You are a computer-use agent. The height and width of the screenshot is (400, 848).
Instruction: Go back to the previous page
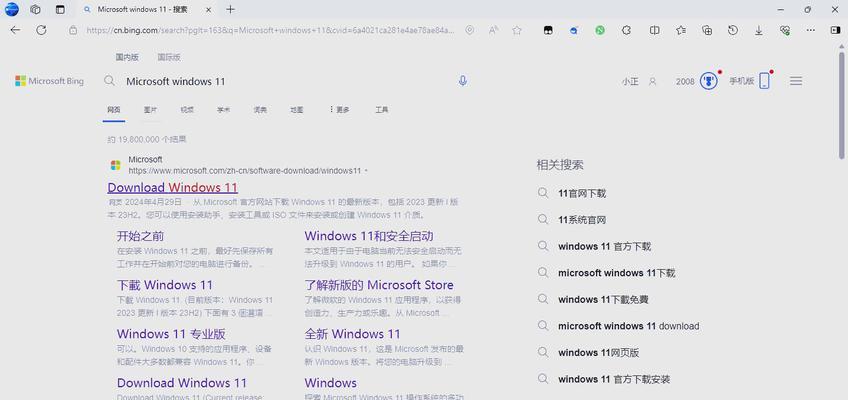(x=15, y=30)
